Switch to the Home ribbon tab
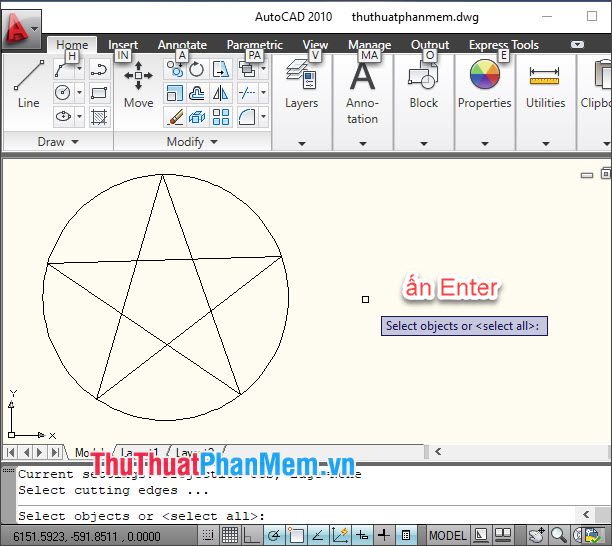Viewport: 612px width, 546px height. coord(72,45)
